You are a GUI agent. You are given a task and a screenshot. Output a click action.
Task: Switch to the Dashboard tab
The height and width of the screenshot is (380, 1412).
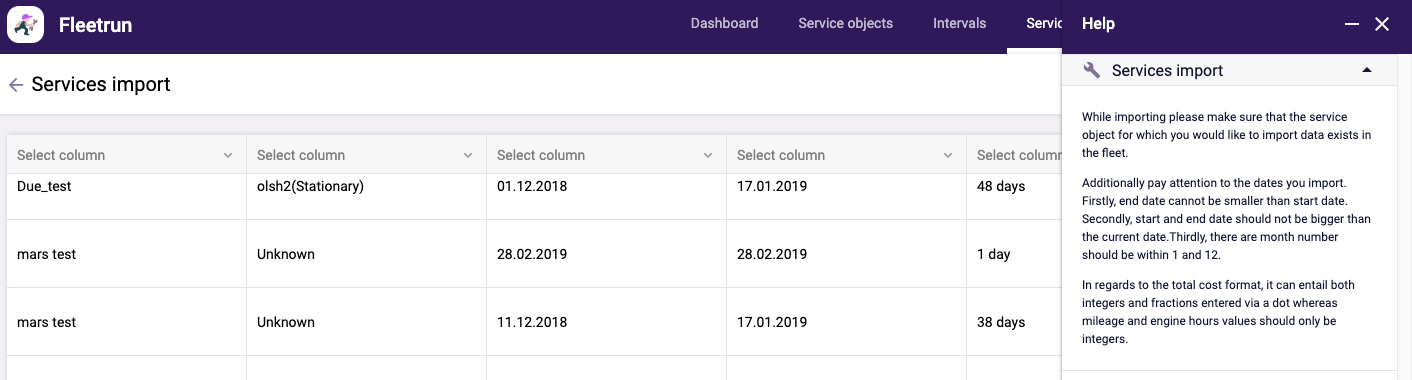[724, 23]
